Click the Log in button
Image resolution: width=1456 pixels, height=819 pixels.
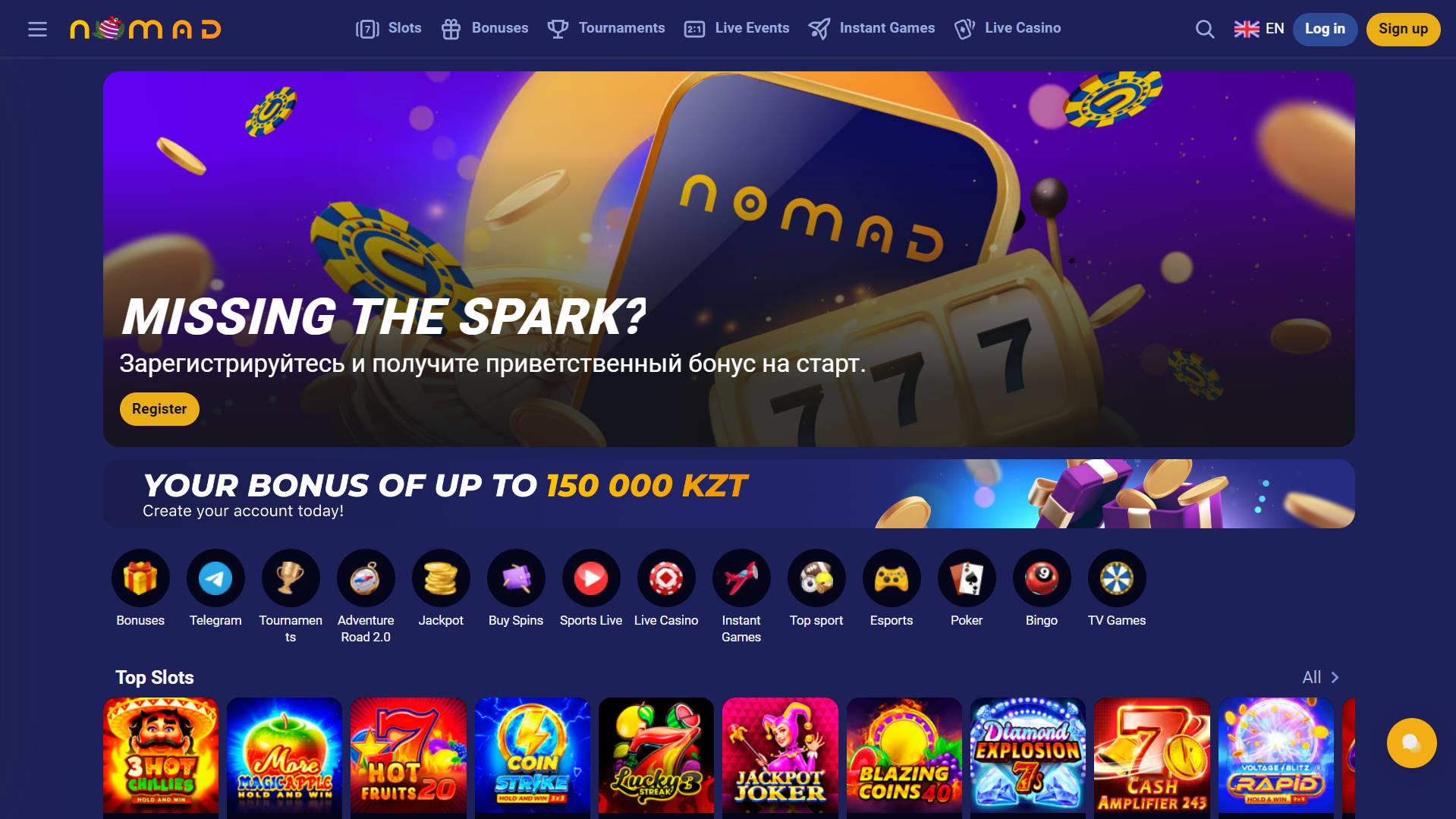(1325, 29)
